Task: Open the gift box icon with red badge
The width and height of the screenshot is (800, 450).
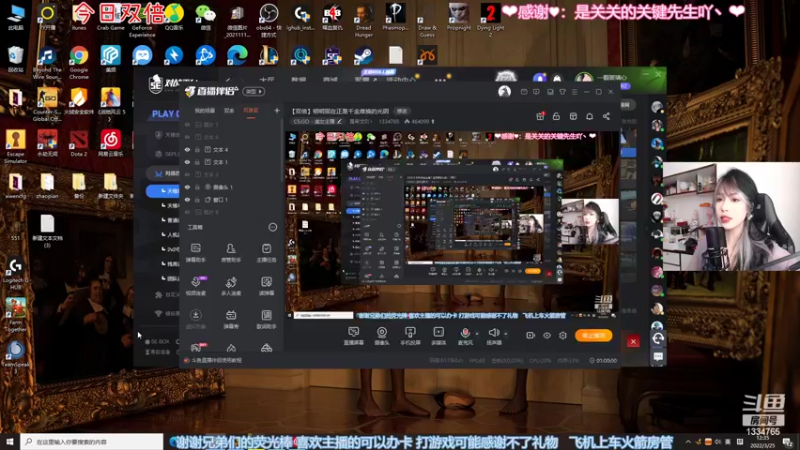Action: click(540, 116)
